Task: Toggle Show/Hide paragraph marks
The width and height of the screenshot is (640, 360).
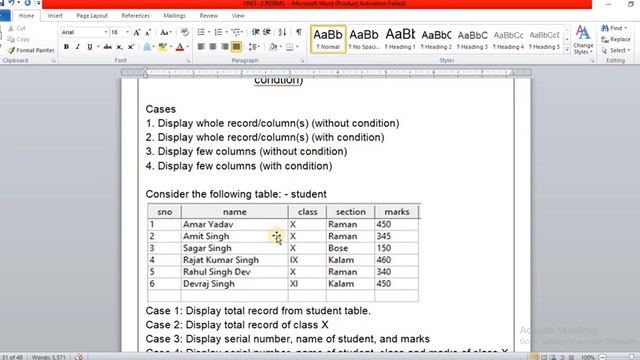Action: [x=299, y=32]
